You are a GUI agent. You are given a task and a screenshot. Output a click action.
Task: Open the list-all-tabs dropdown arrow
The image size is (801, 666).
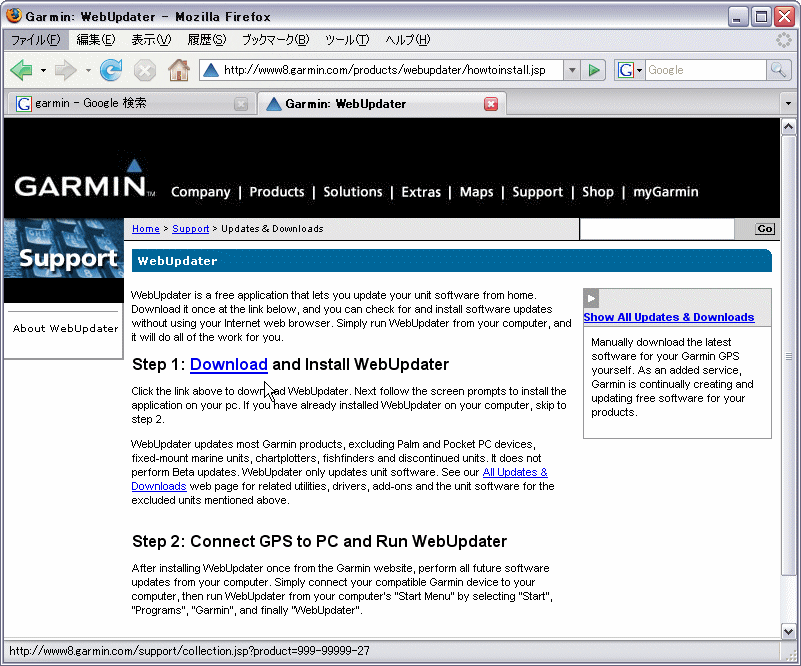(x=788, y=104)
